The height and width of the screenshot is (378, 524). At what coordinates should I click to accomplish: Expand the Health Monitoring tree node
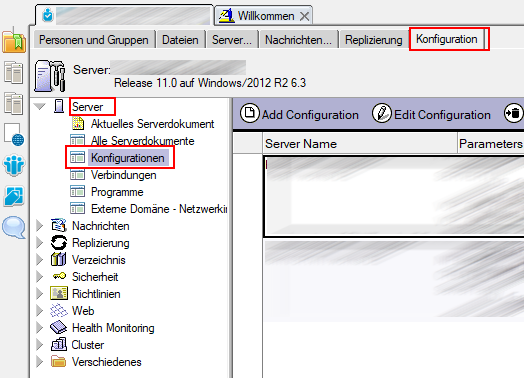(40, 328)
